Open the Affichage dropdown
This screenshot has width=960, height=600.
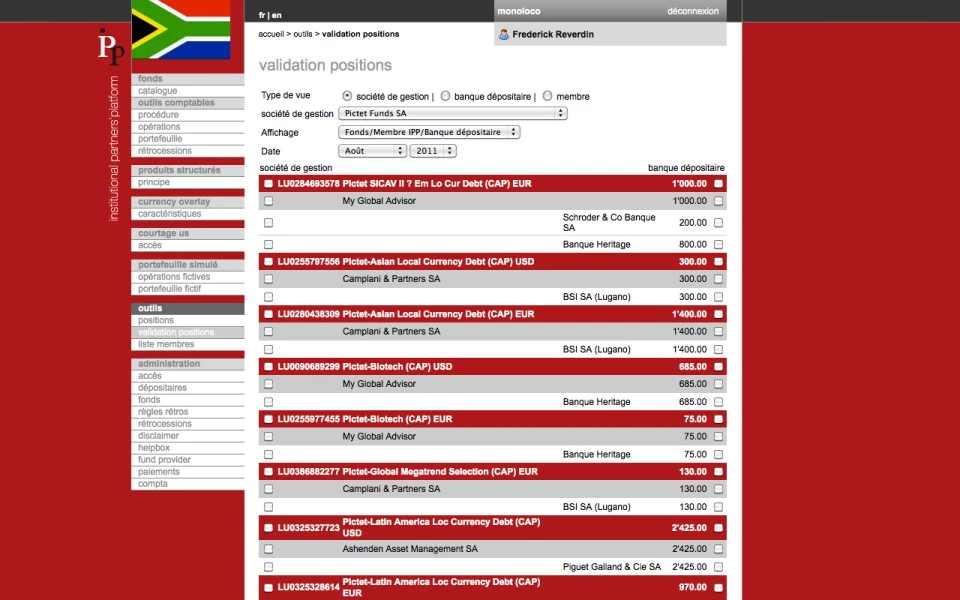click(429, 132)
